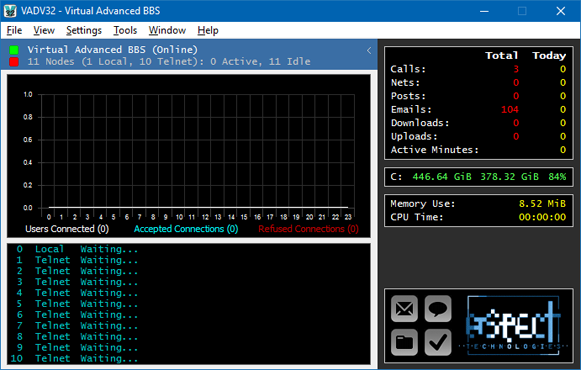The image size is (581, 370).
Task: Open the File menu
Action: 14,30
